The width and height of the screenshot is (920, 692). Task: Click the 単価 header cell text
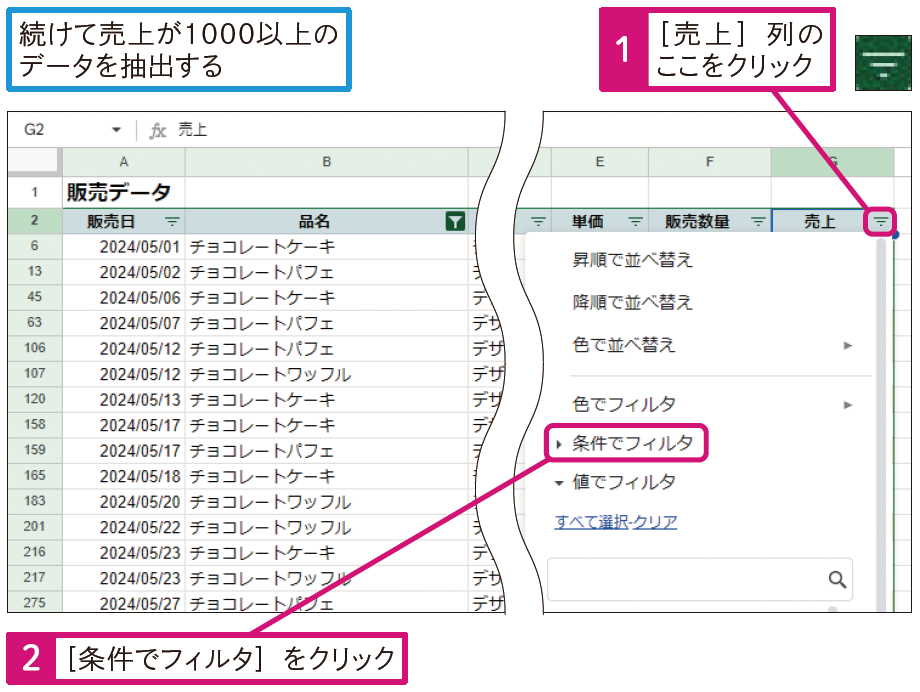coord(587,221)
